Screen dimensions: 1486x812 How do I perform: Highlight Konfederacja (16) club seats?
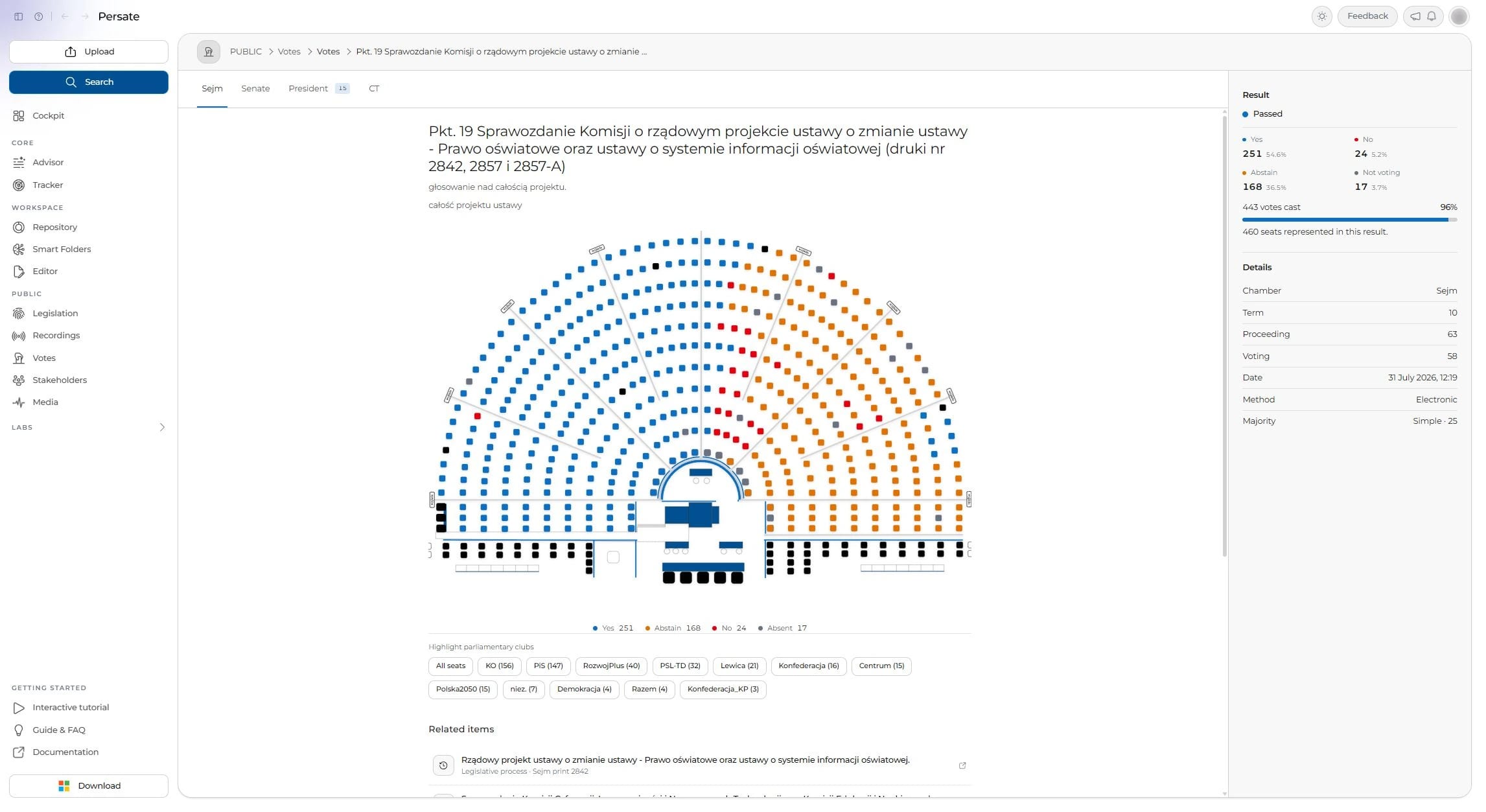coord(809,666)
